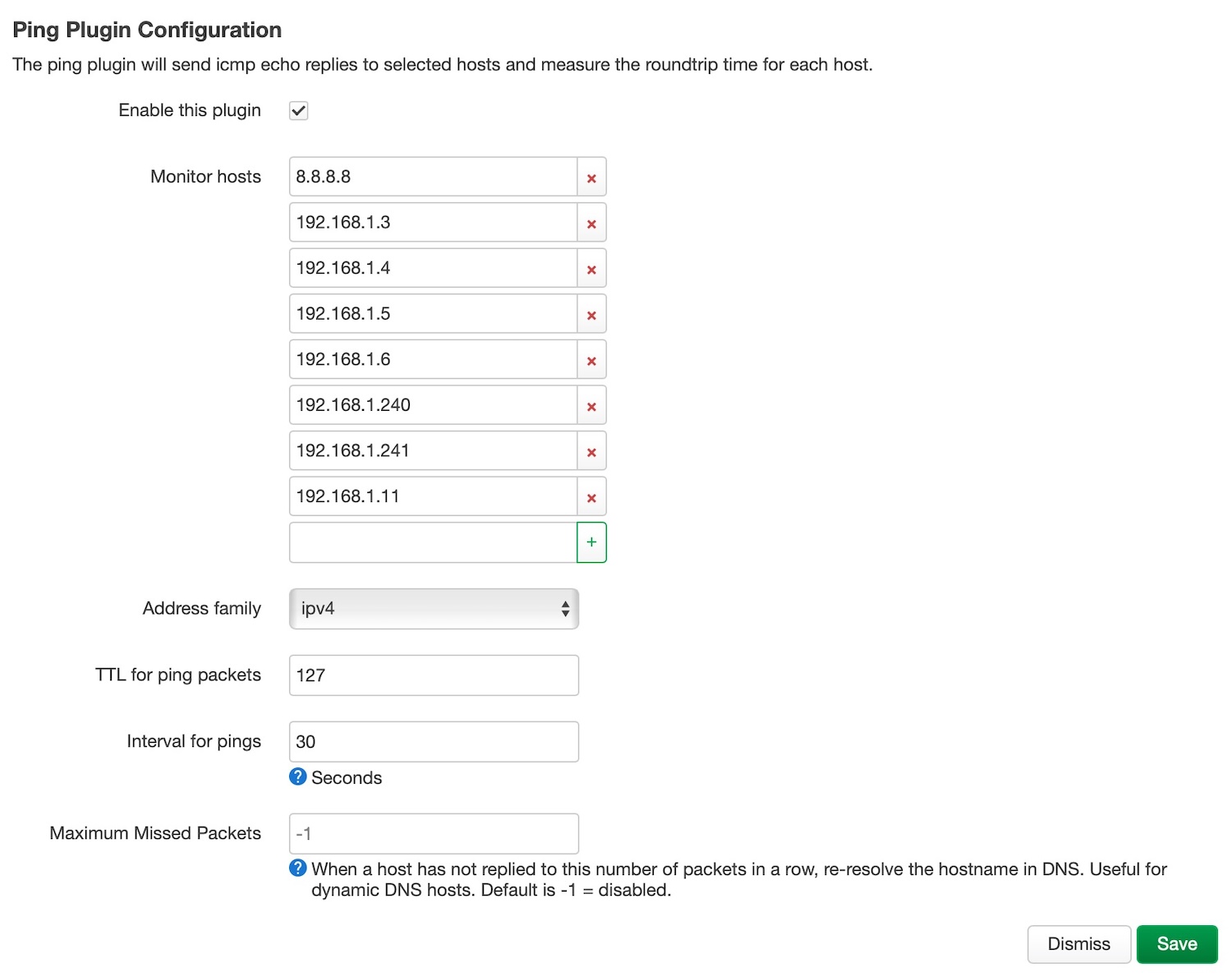Click the TTL for ping packets label
The height and width of the screenshot is (977, 1232).
[x=178, y=675]
